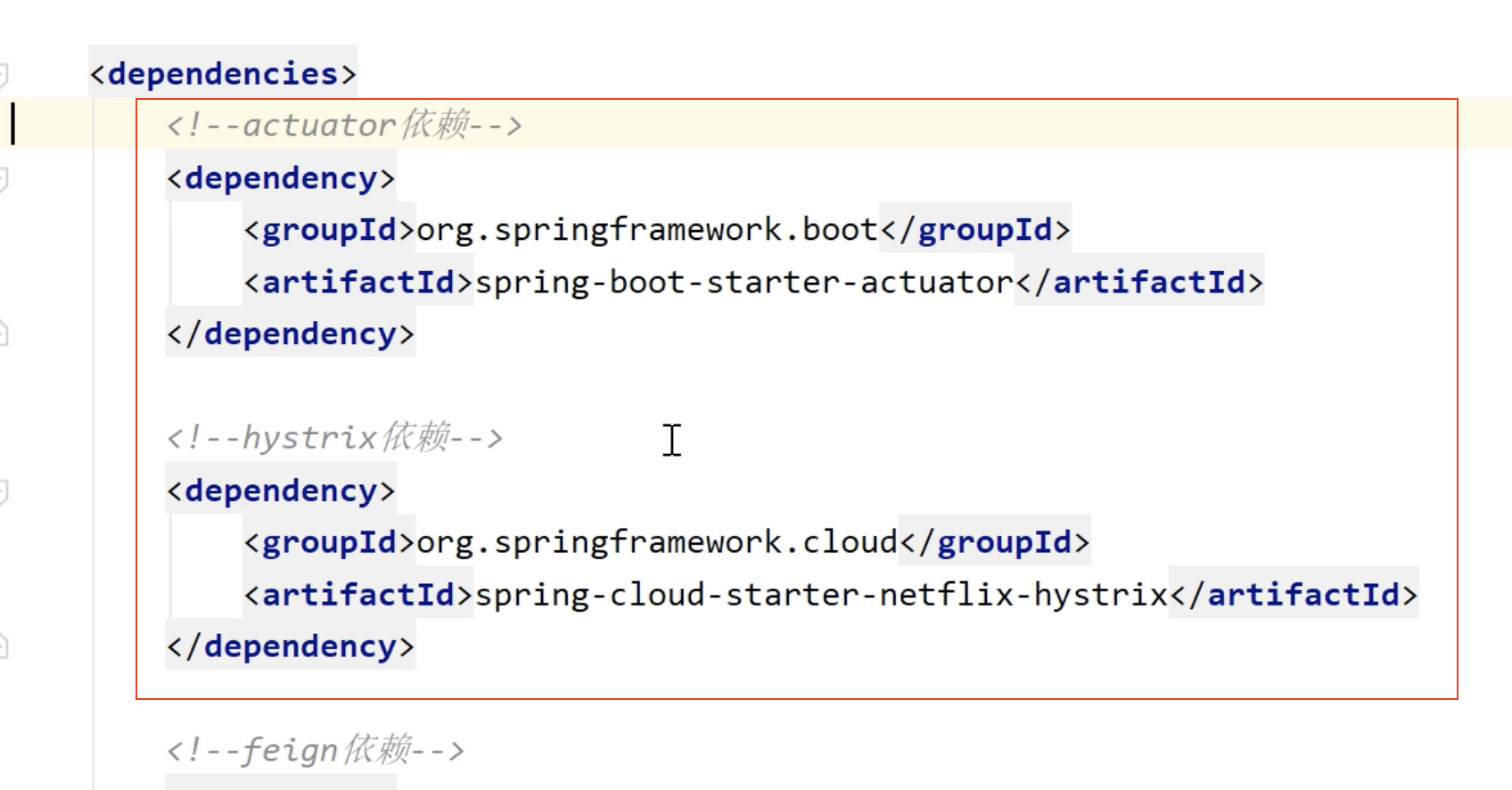This screenshot has width=1512, height=790.
Task: Click opening <artifactId> tag before spring-boot-starter-actuator
Action: pyautogui.click(x=358, y=282)
